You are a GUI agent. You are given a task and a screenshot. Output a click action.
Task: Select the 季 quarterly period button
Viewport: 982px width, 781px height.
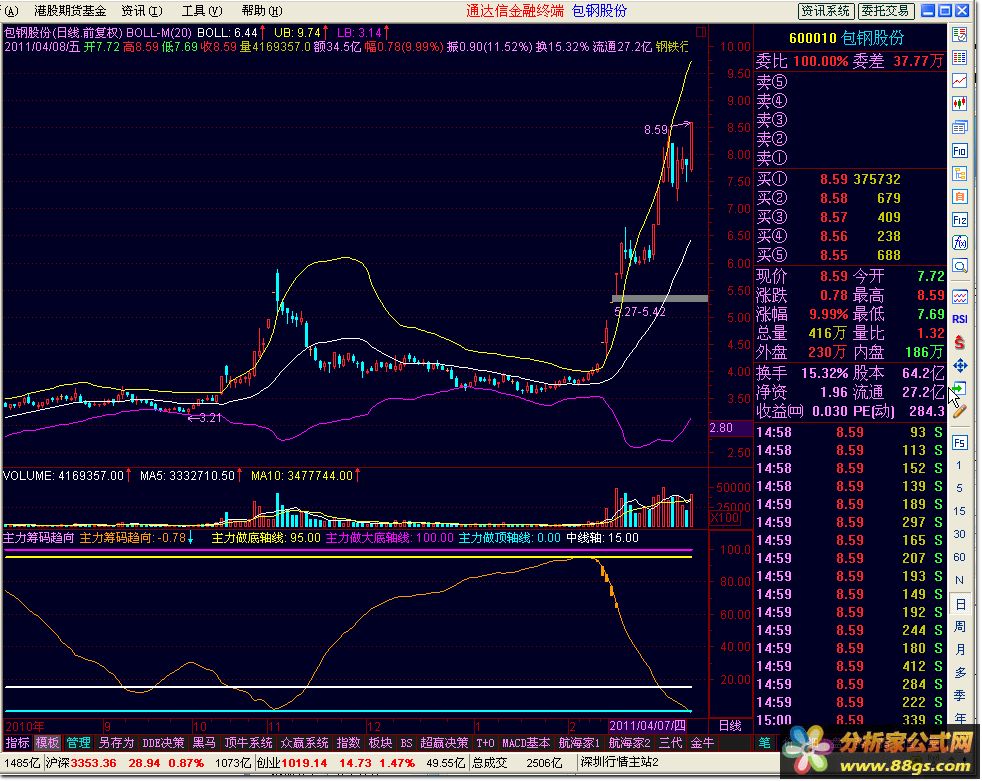(959, 696)
